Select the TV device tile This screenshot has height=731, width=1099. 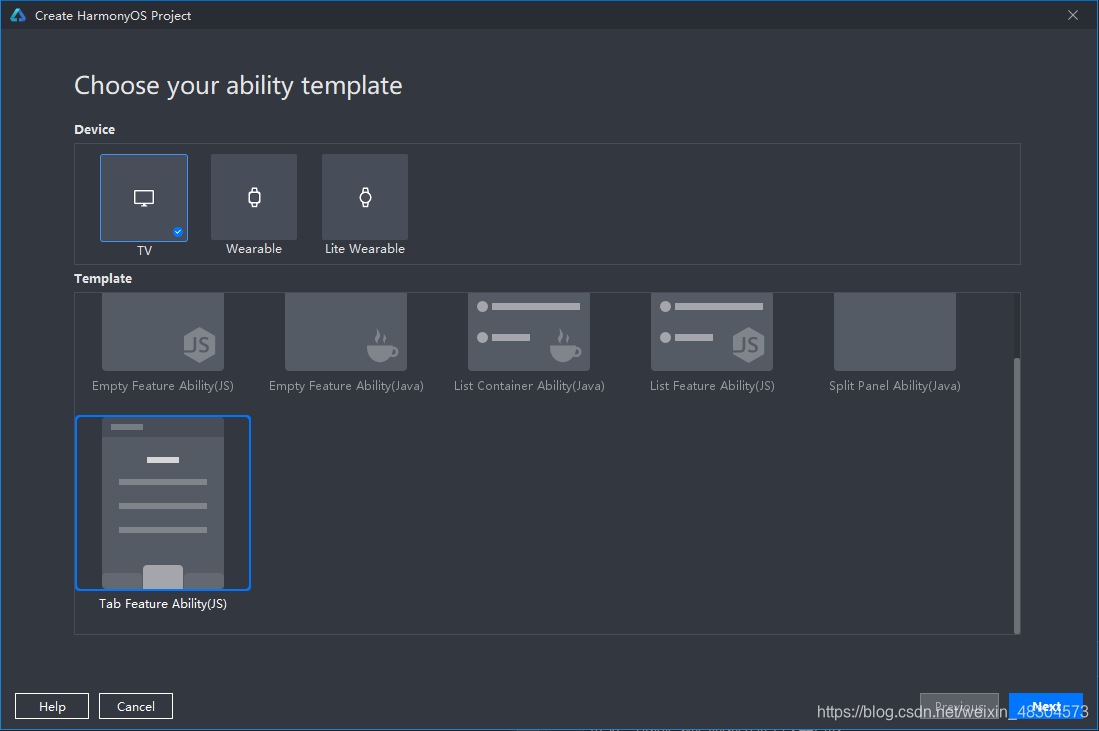[144, 198]
